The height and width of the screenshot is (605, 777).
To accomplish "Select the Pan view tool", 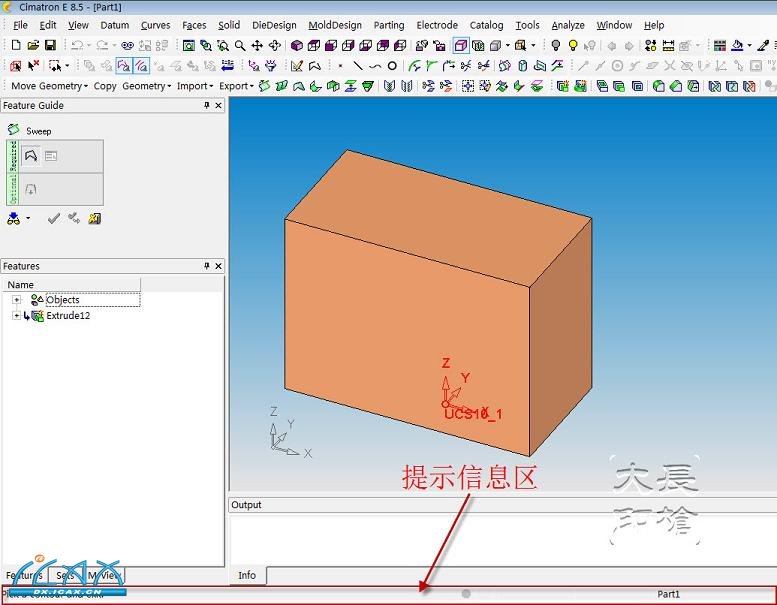I will (x=257, y=45).
